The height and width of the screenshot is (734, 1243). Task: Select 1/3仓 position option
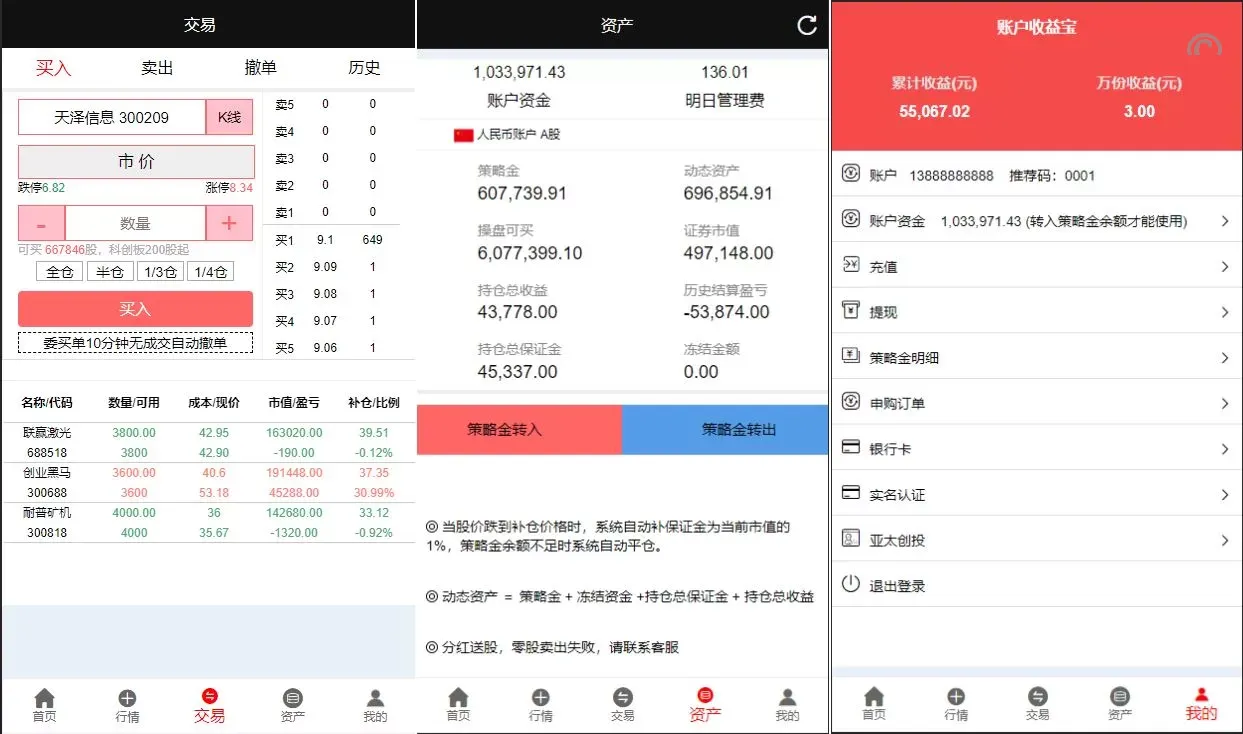[160, 272]
